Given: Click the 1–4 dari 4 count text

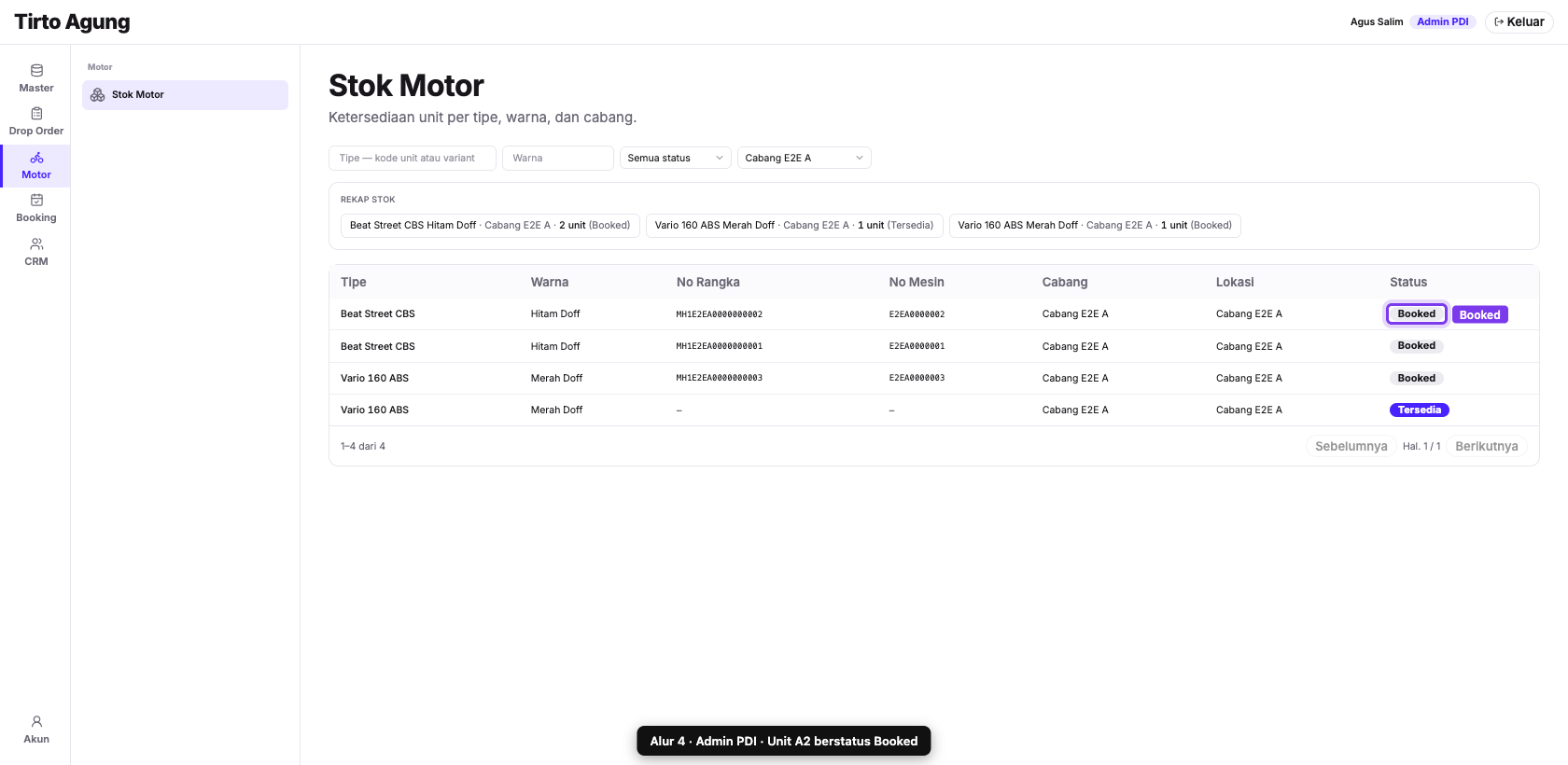Looking at the screenshot, I should pos(363,446).
